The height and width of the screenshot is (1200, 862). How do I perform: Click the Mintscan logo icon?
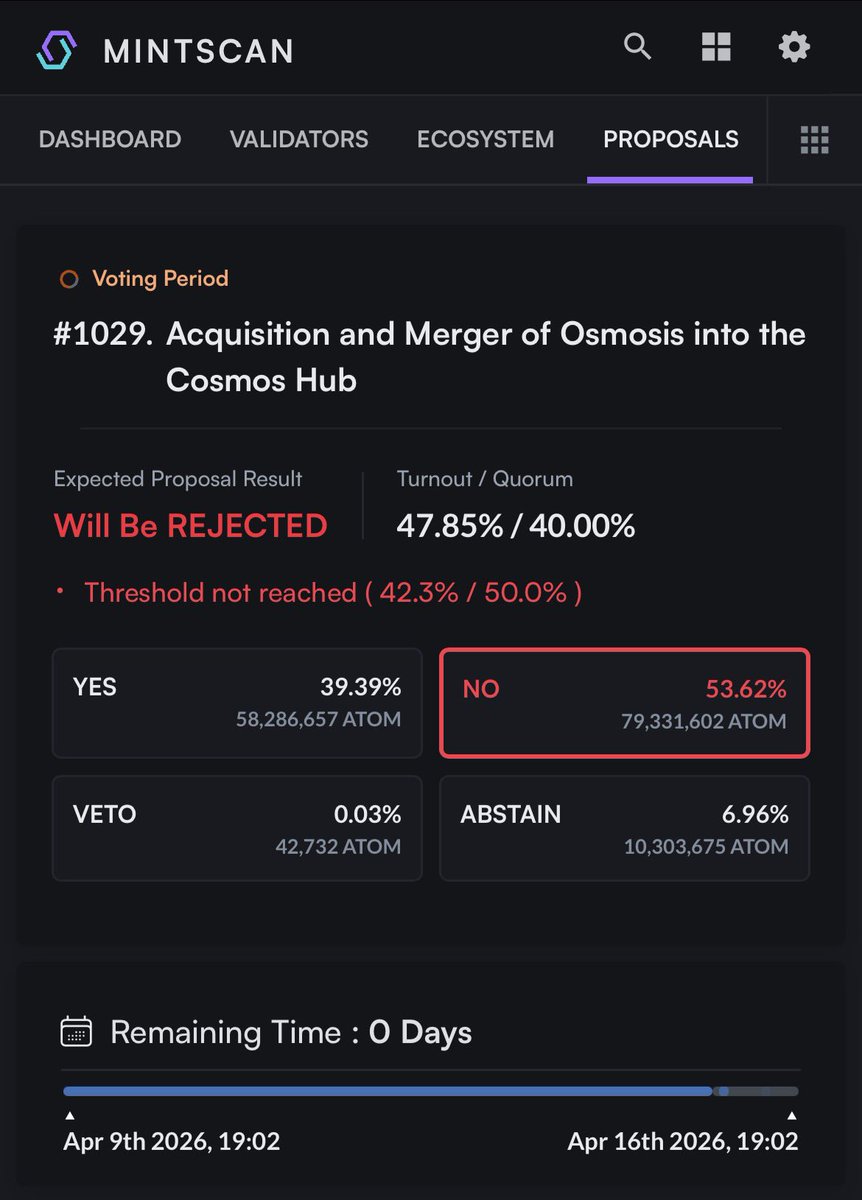pos(56,49)
